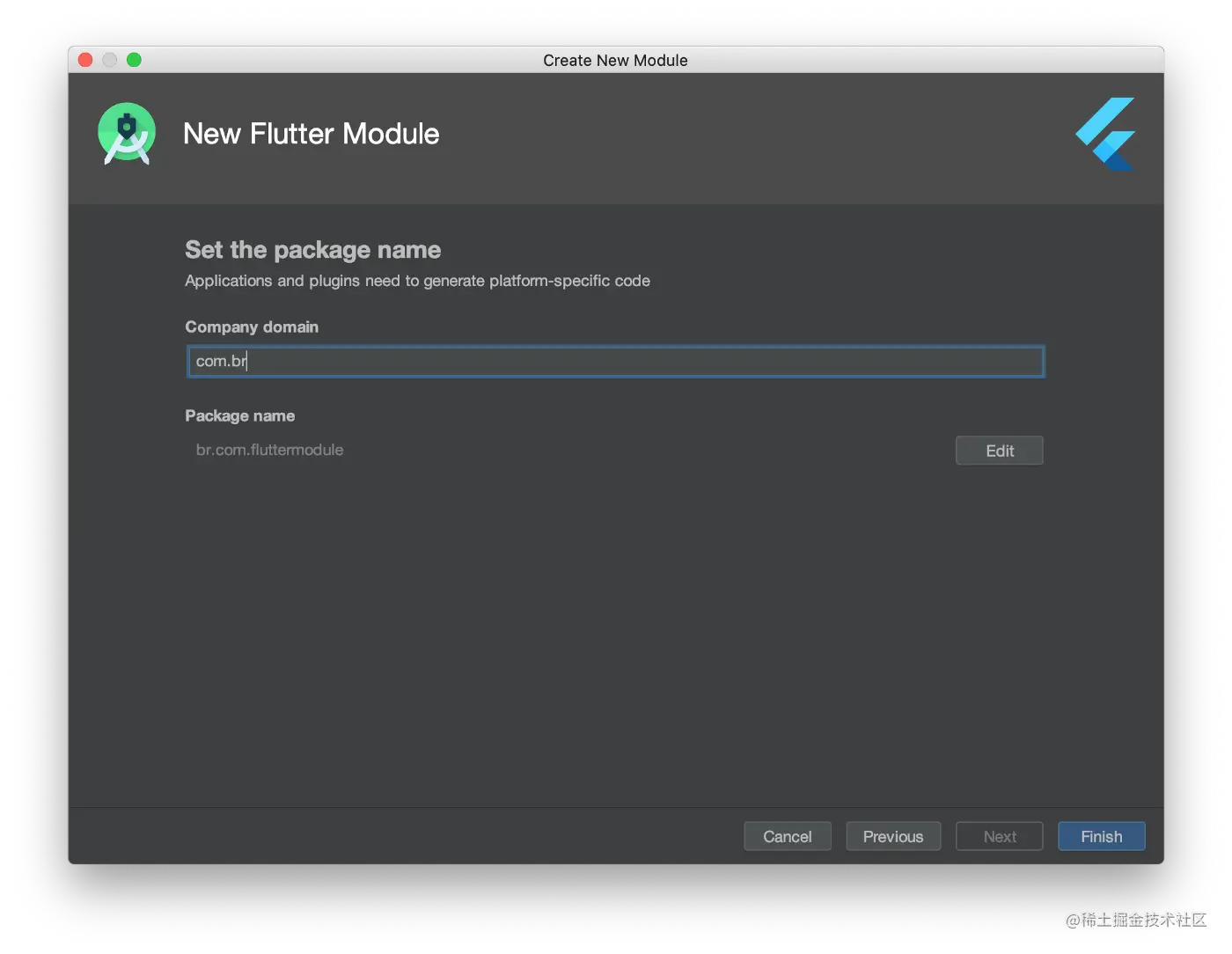Click the 'Set the package name' heading
This screenshot has height=954, width=1232.
pos(312,250)
